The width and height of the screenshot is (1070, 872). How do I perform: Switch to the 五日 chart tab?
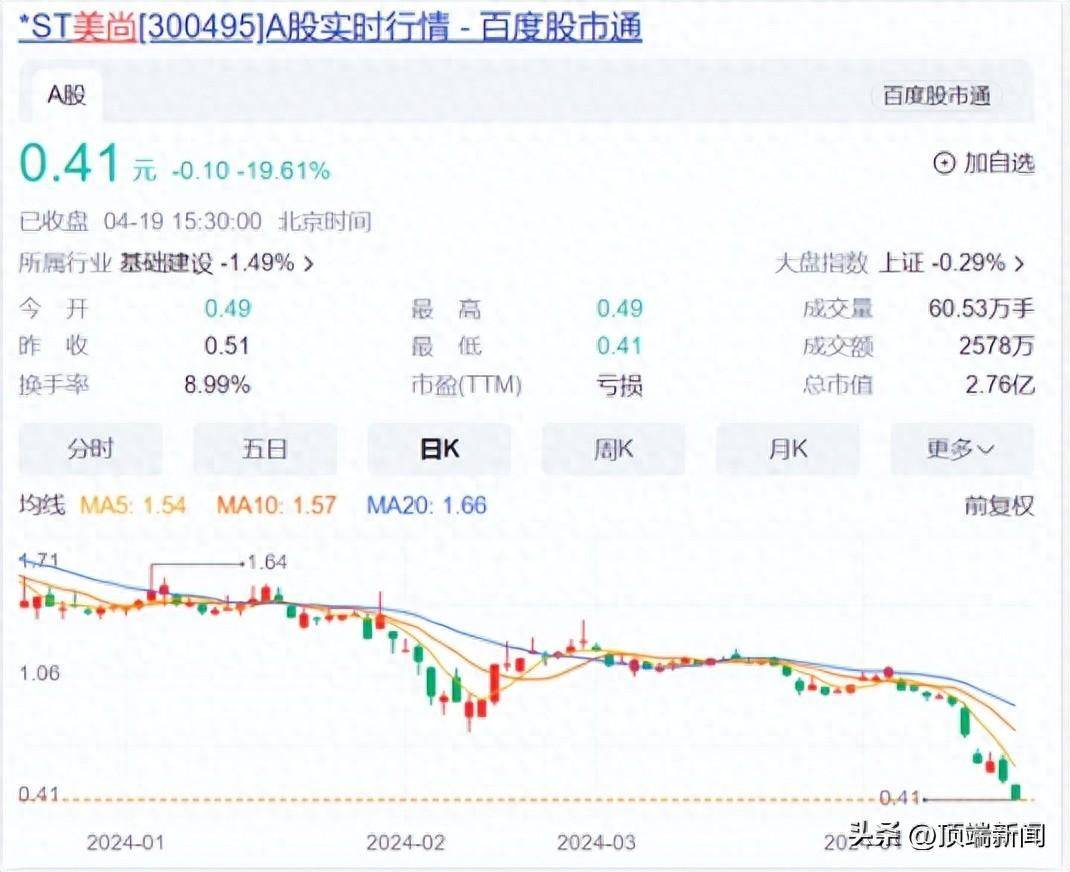pyautogui.click(x=265, y=449)
